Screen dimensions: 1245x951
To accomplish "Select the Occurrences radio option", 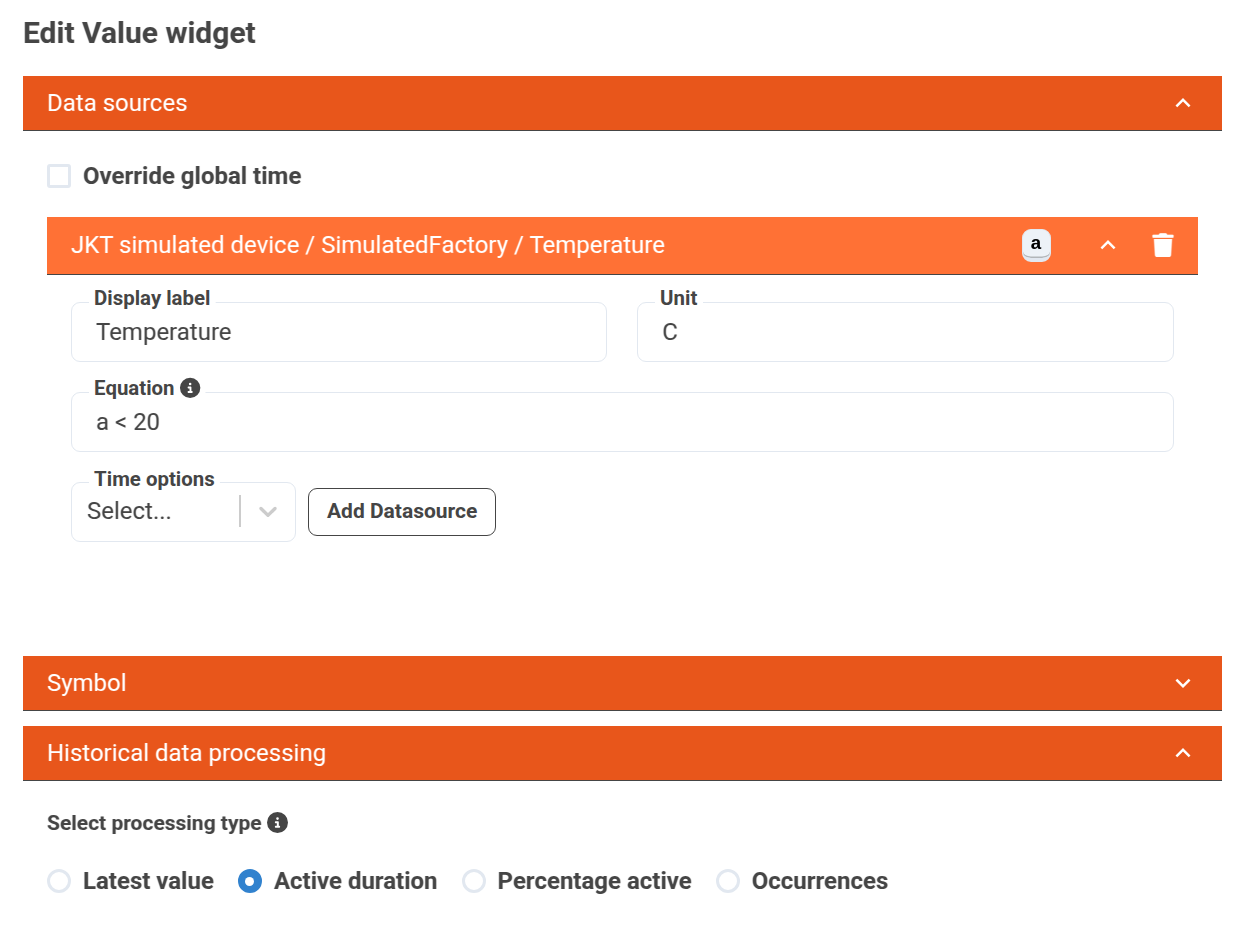I will point(728,881).
